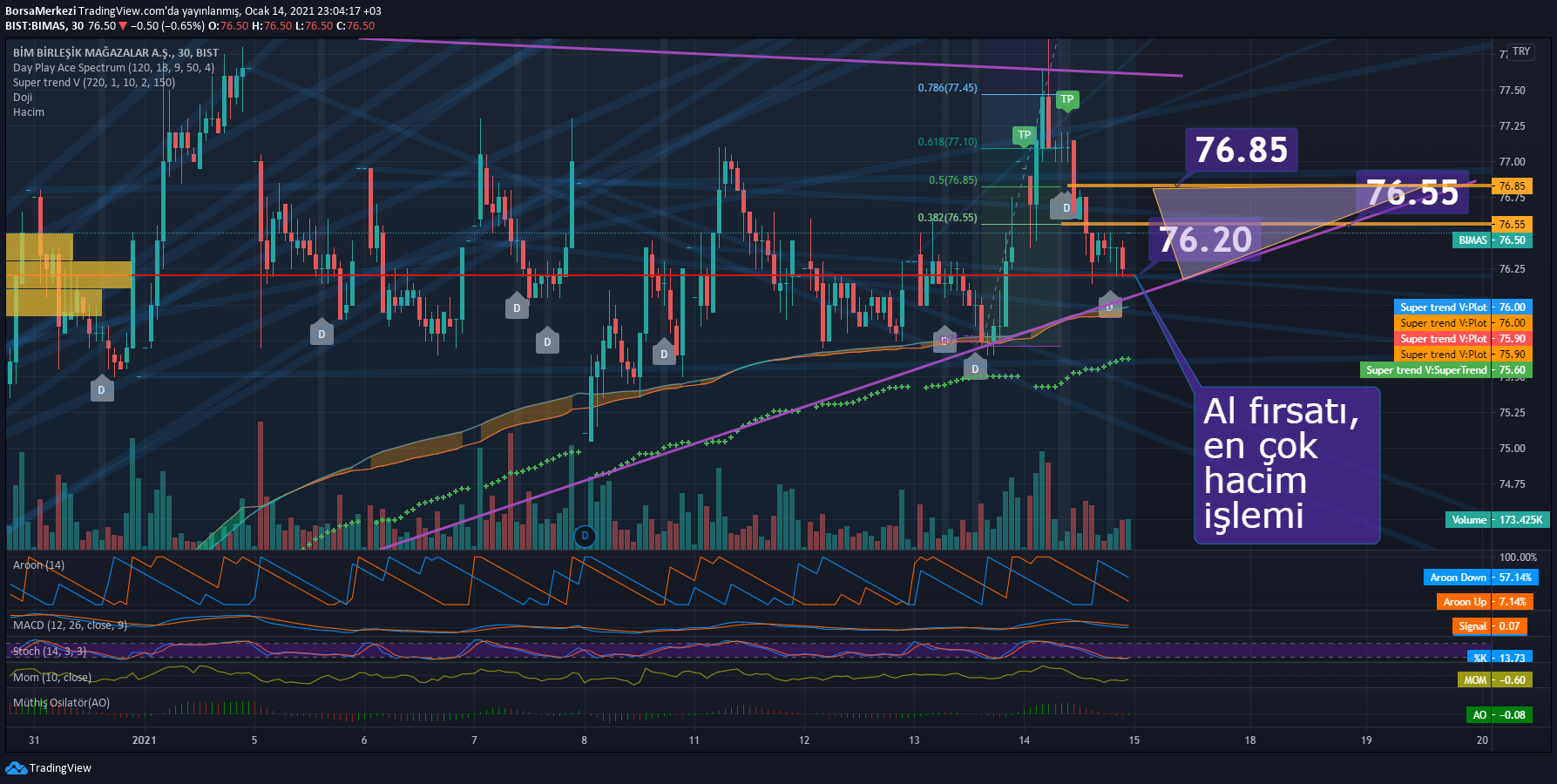This screenshot has width=1557, height=784.
Task: Select the orange 76.85 price axis tag
Action: [x=1512, y=186]
